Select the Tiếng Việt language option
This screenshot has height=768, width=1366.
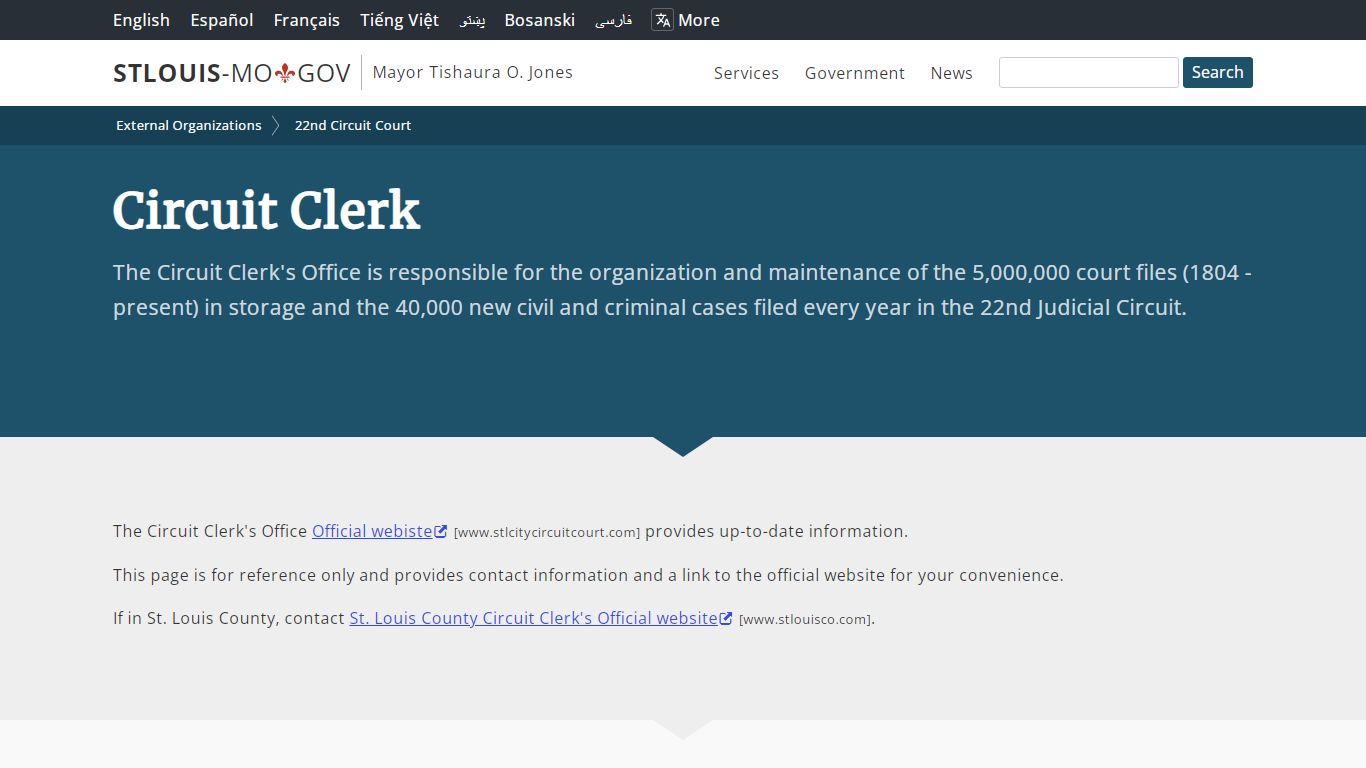[400, 20]
